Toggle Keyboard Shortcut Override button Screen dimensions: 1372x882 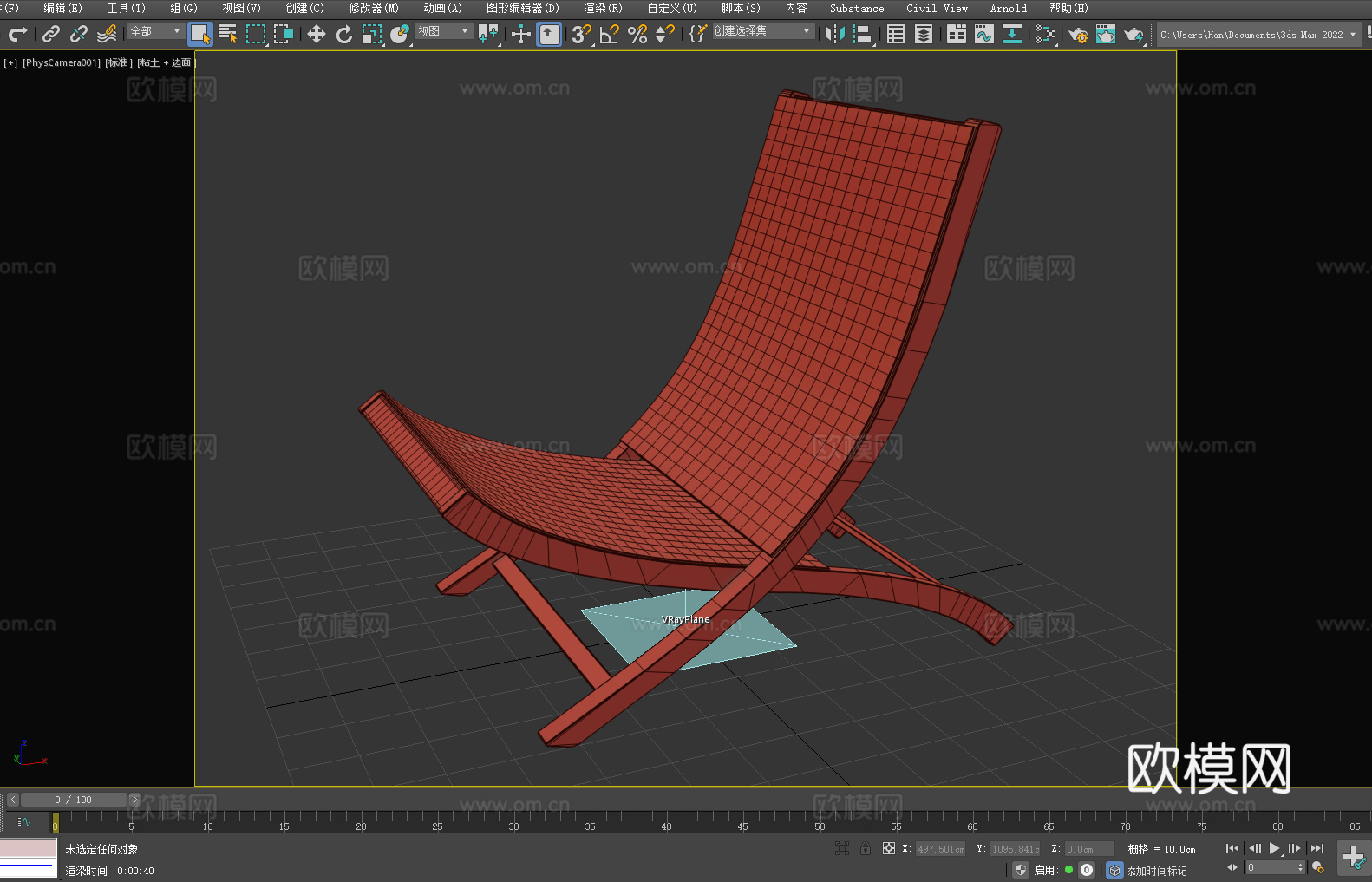tap(549, 34)
